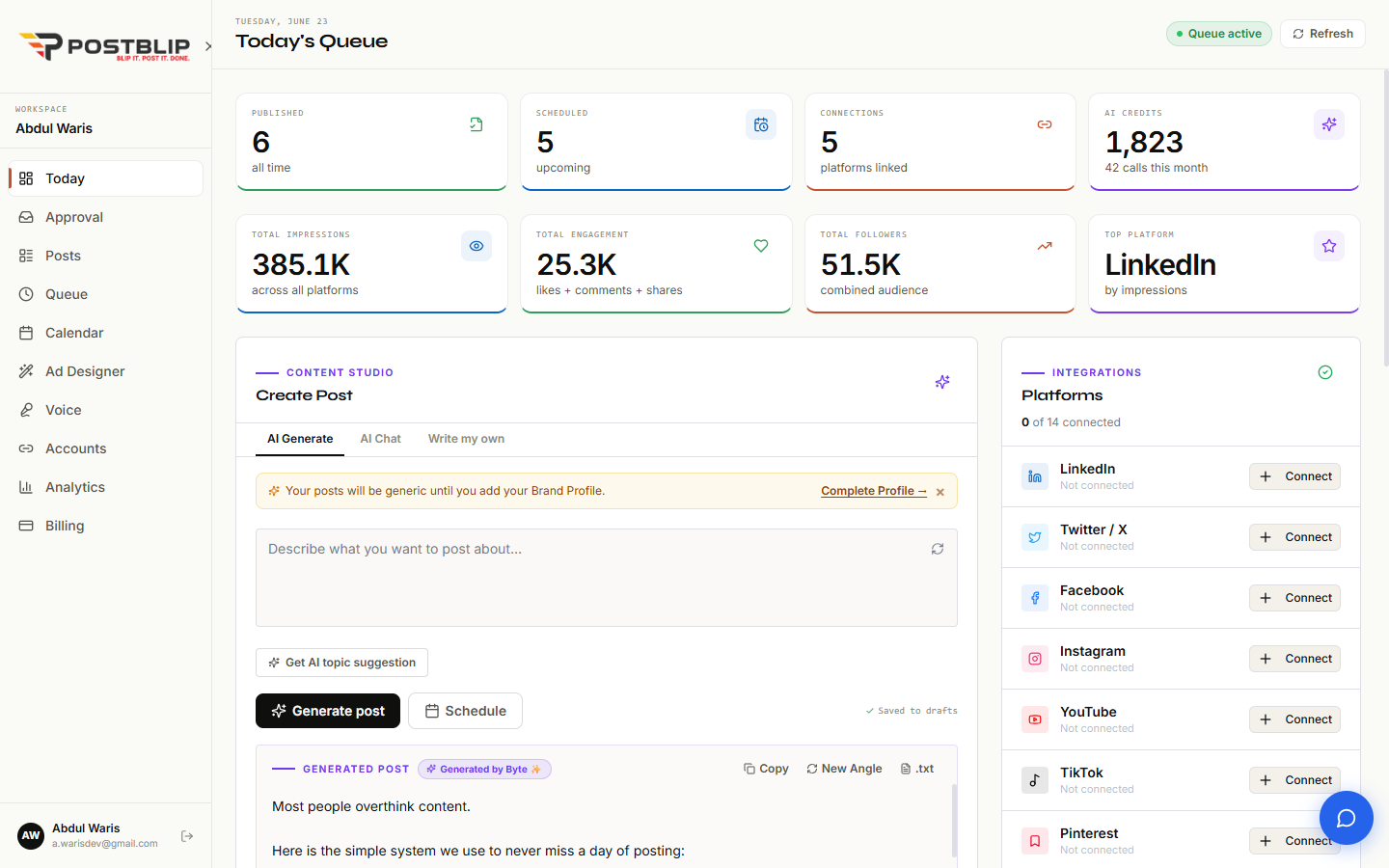Click the TikTok platform icon
1389x868 pixels.
pyautogui.click(x=1035, y=780)
